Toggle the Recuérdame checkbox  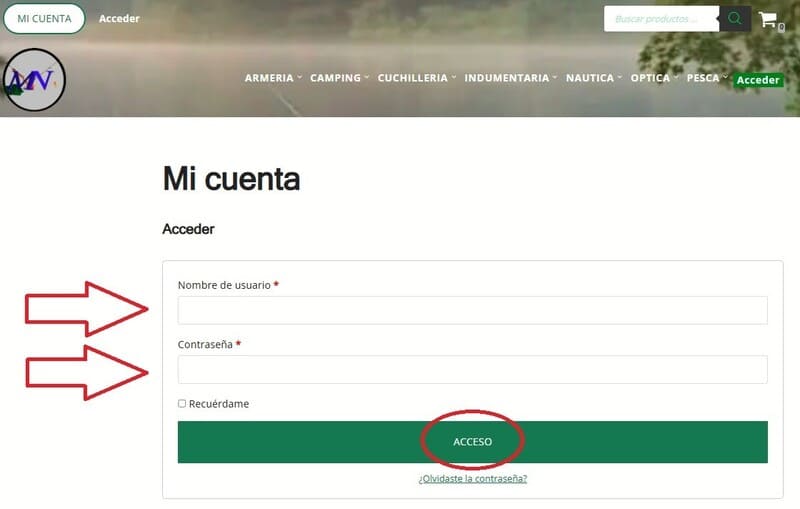182,403
